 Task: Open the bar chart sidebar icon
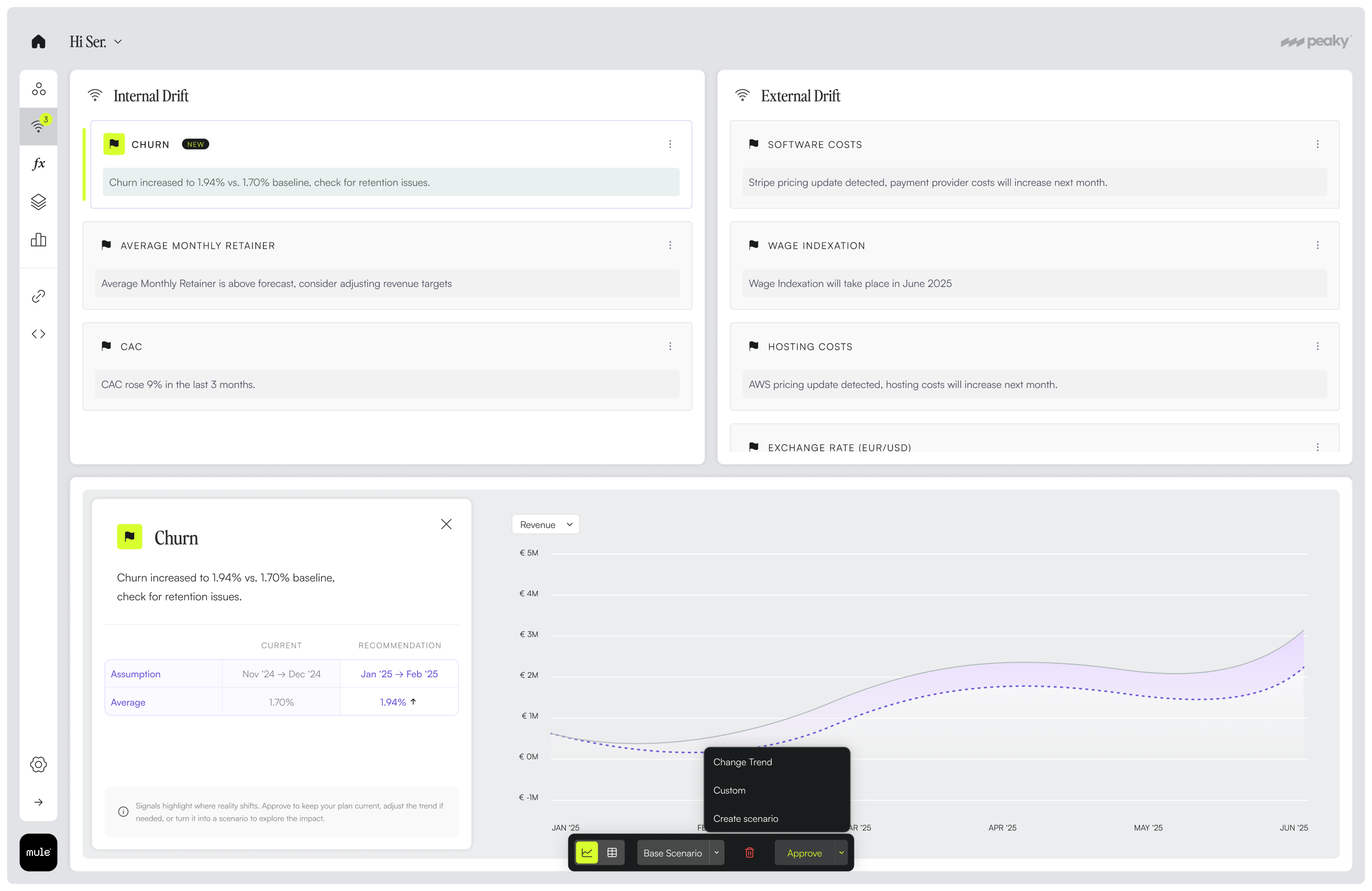point(38,240)
